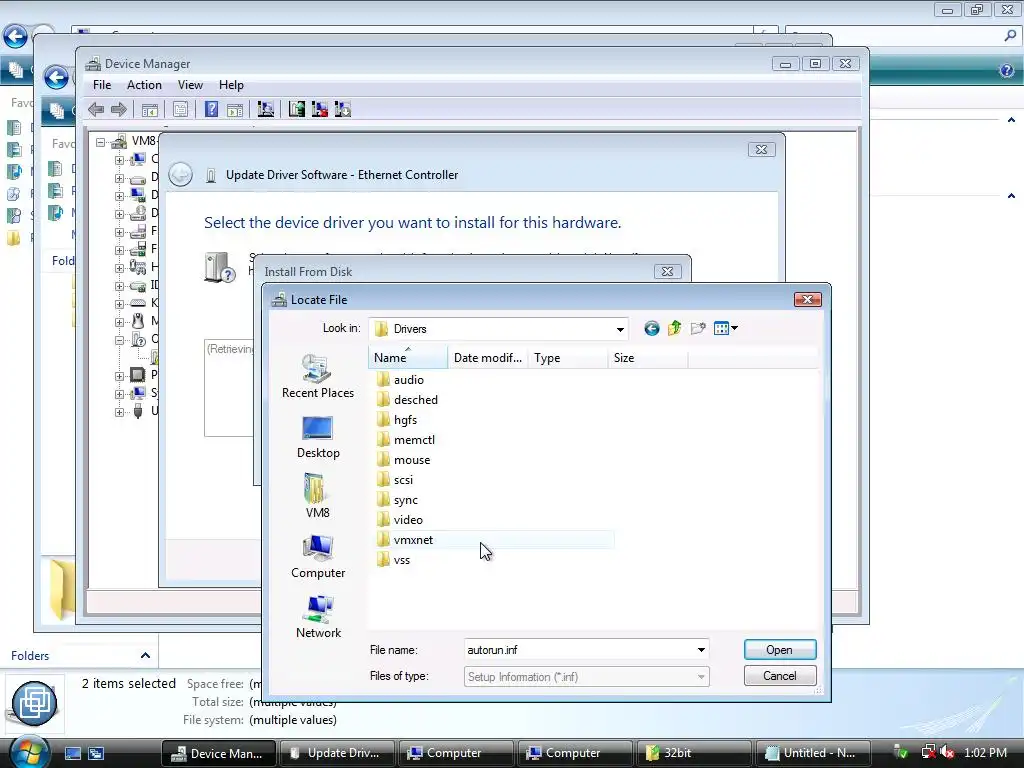Click Scan for hardware changes icon
The image size is (1024, 768).
[266, 109]
